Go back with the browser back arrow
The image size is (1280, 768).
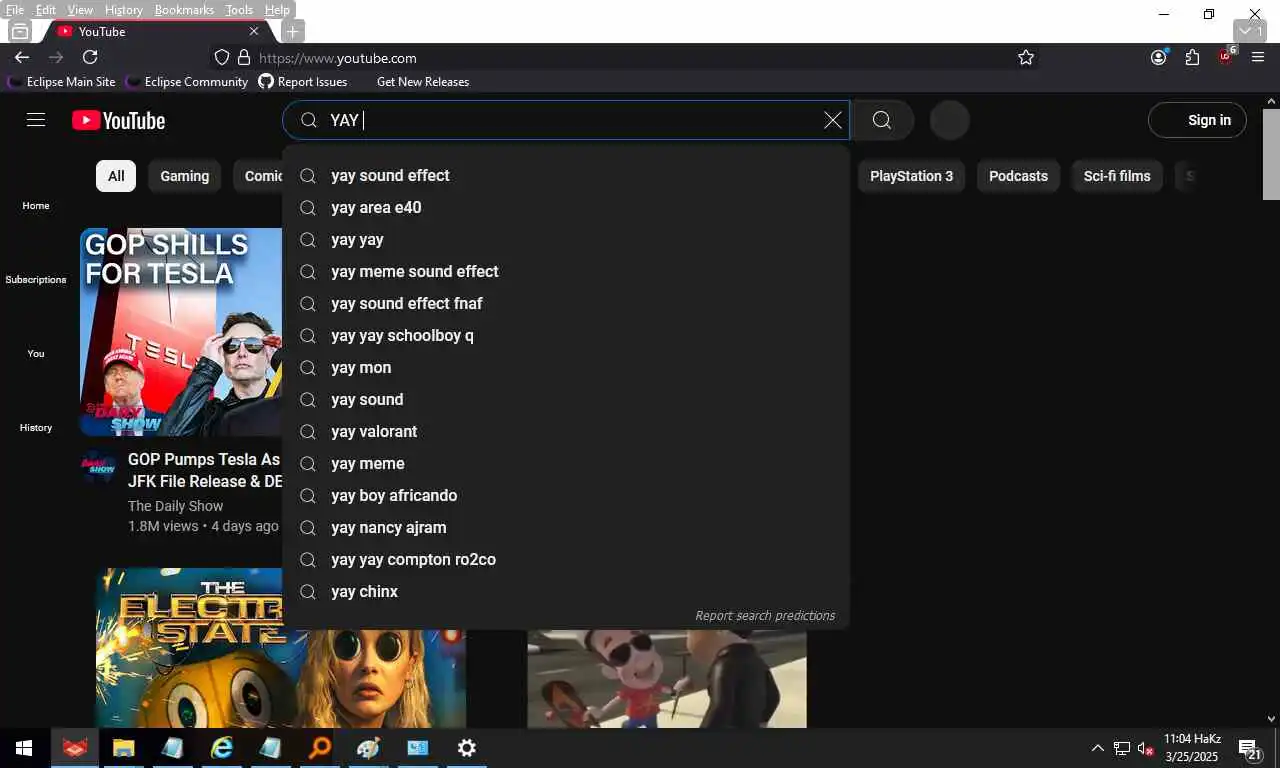(x=22, y=58)
